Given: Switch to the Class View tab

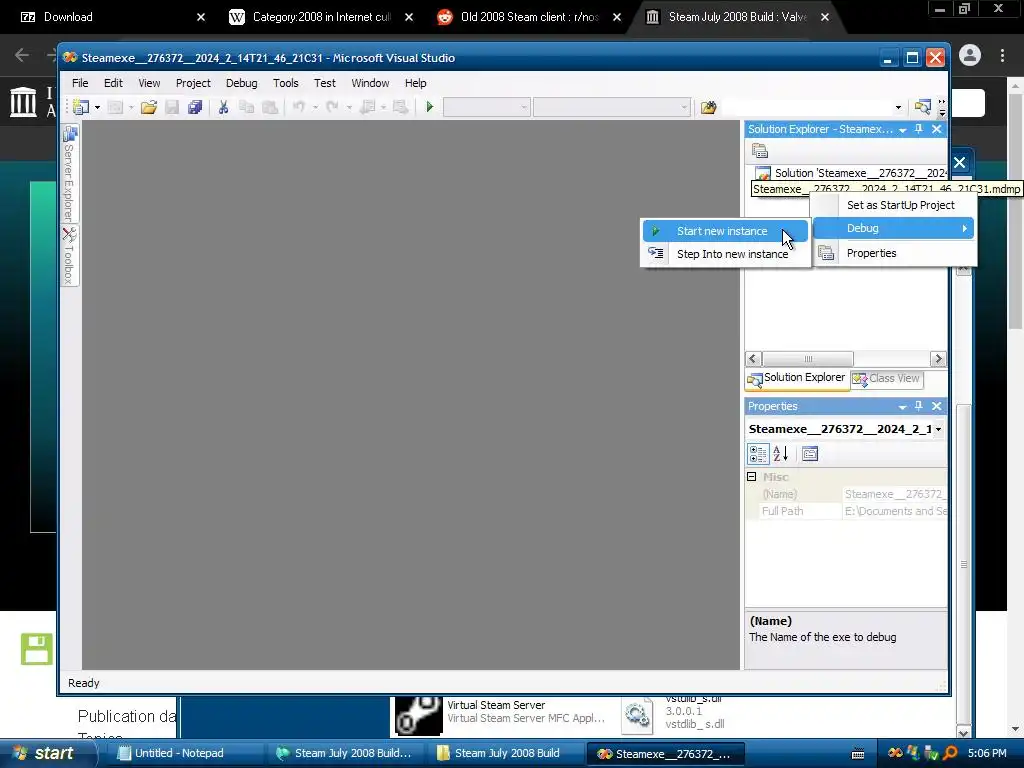Looking at the screenshot, I should (x=887, y=379).
